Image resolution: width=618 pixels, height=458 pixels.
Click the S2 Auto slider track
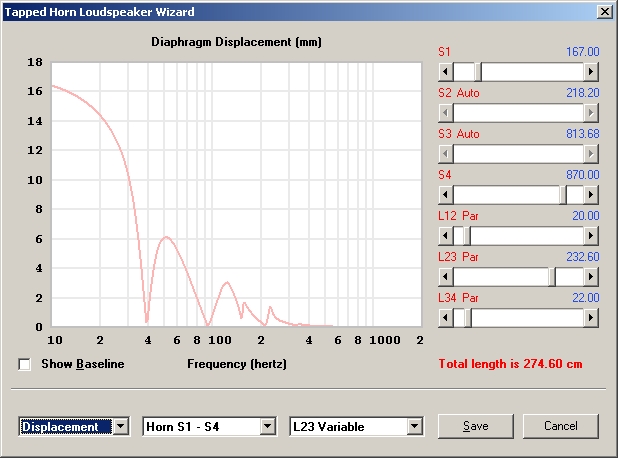tap(518, 113)
